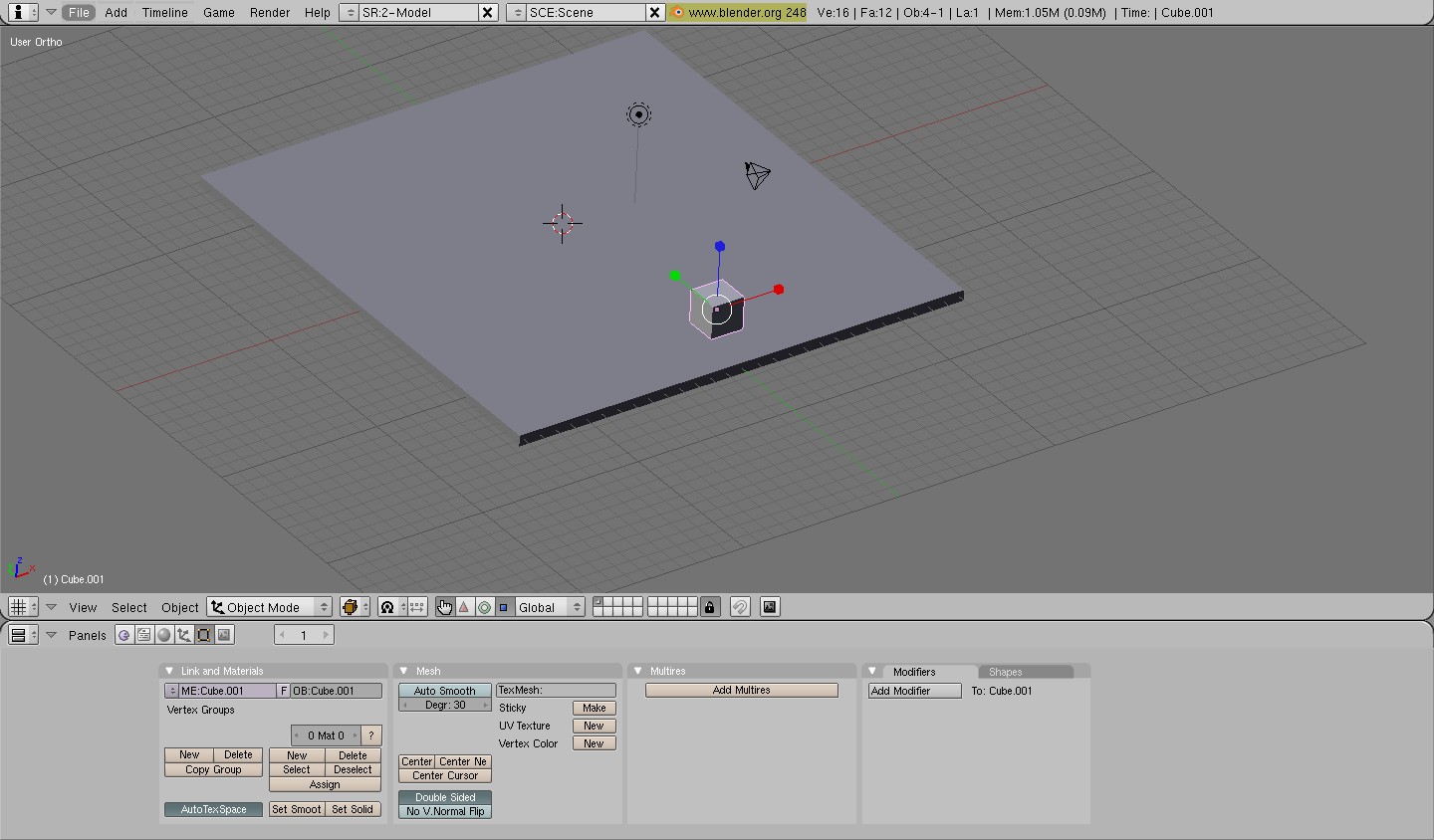Click New next to UV Texture
Image resolution: width=1434 pixels, height=840 pixels.
595,726
